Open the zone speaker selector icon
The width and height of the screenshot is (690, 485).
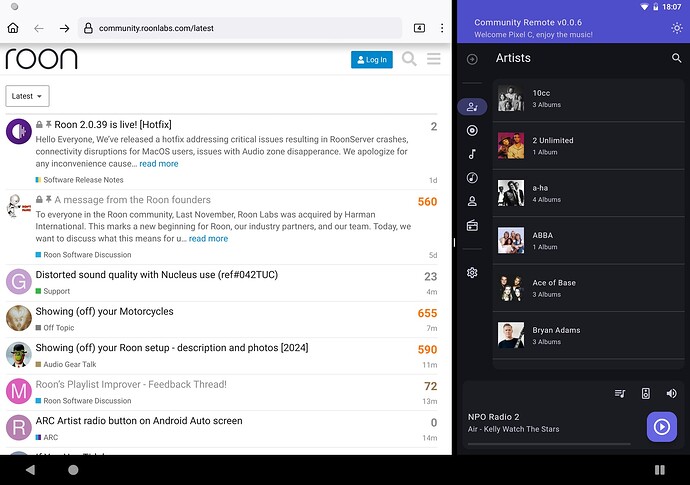tap(646, 393)
